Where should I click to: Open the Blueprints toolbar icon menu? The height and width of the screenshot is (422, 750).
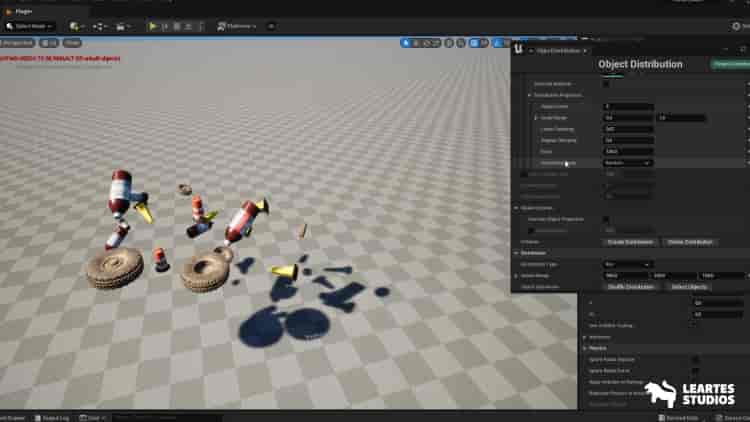pos(99,26)
